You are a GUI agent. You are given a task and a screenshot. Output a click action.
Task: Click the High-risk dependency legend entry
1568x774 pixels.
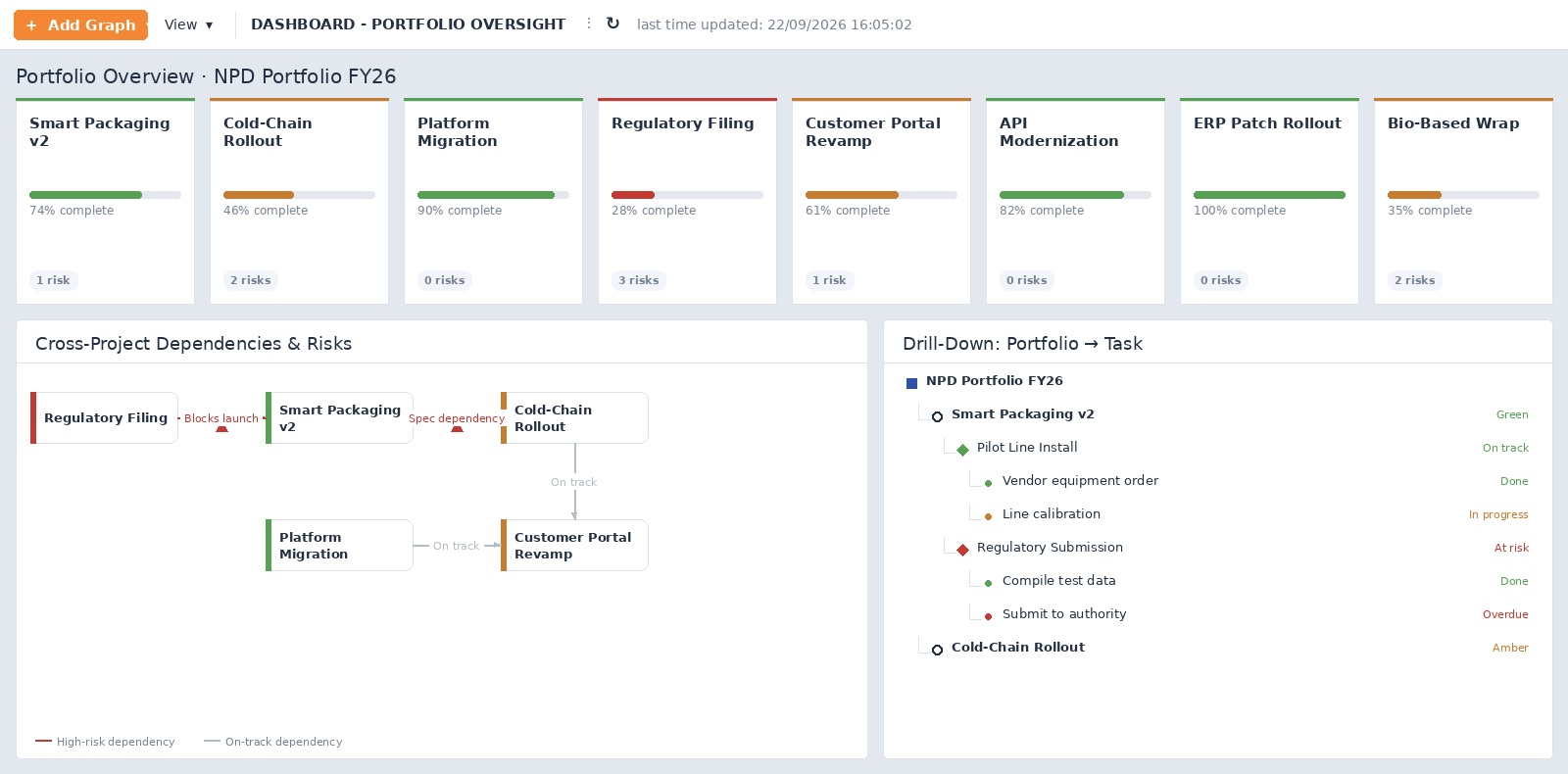tap(105, 742)
